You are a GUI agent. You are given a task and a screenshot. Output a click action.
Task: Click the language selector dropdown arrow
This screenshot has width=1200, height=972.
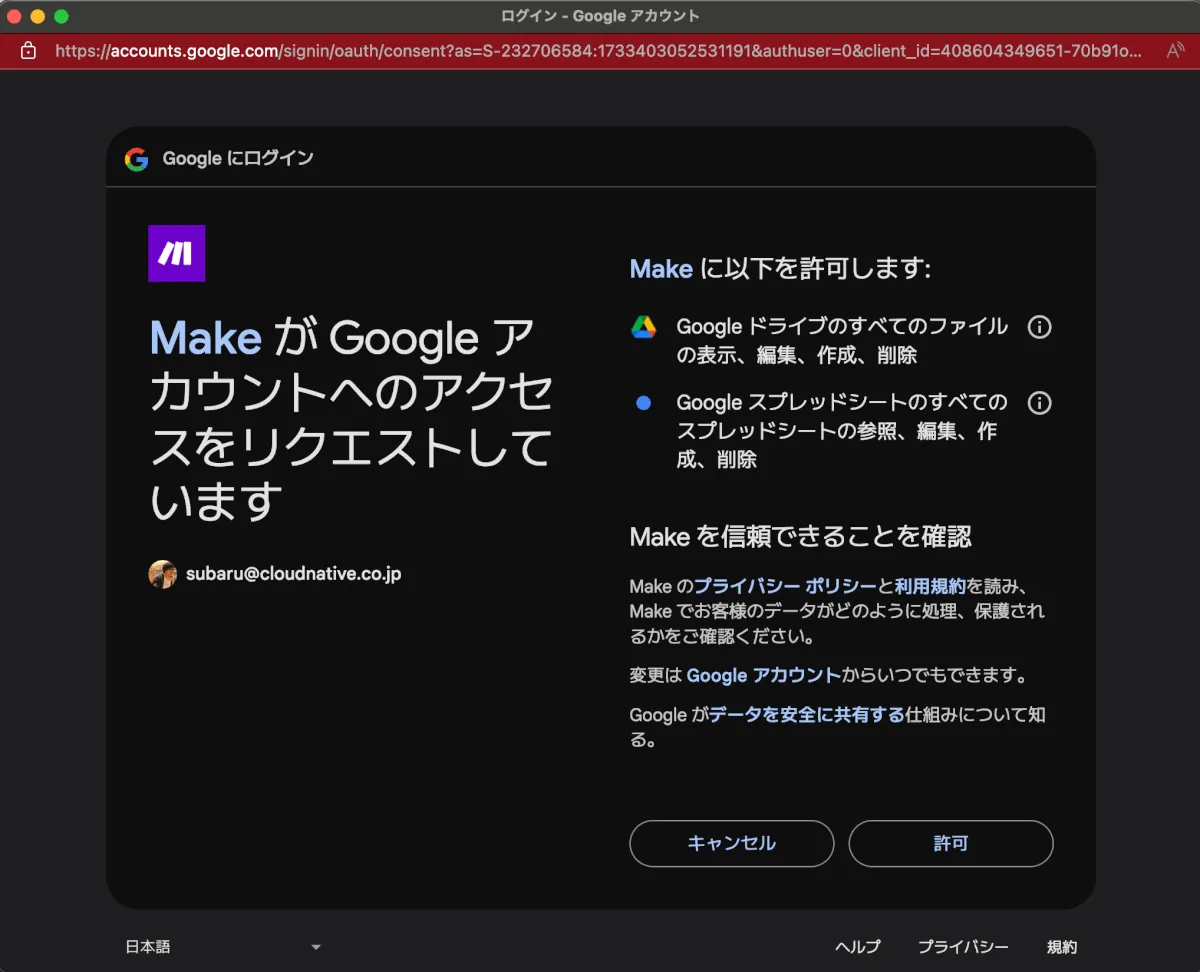click(316, 947)
